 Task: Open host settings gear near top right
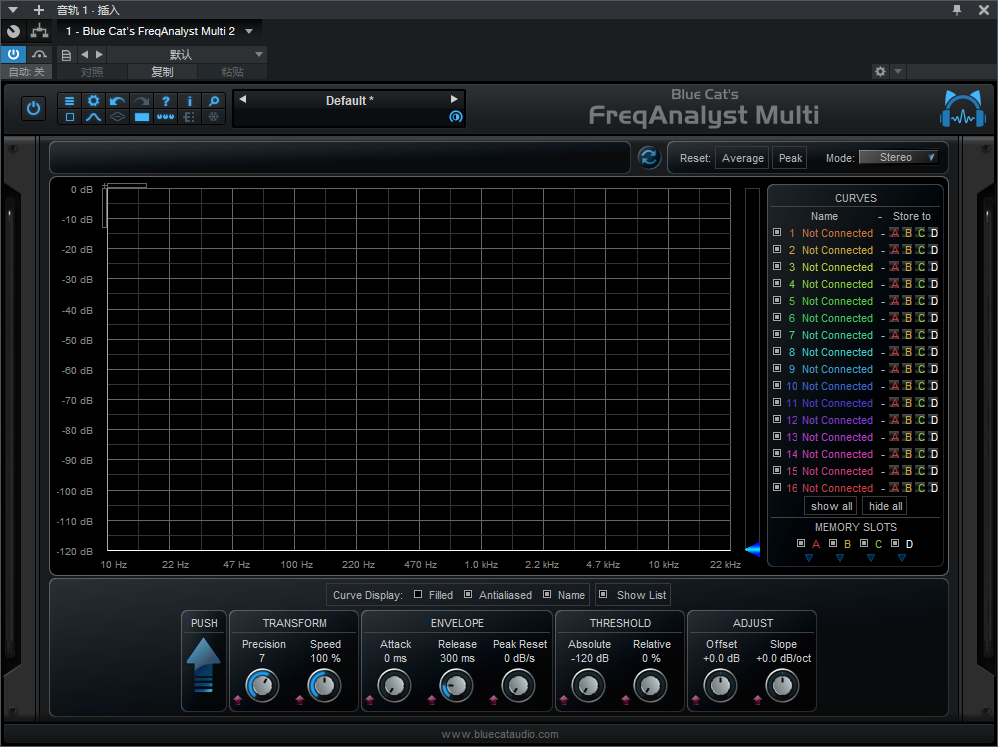tap(880, 71)
